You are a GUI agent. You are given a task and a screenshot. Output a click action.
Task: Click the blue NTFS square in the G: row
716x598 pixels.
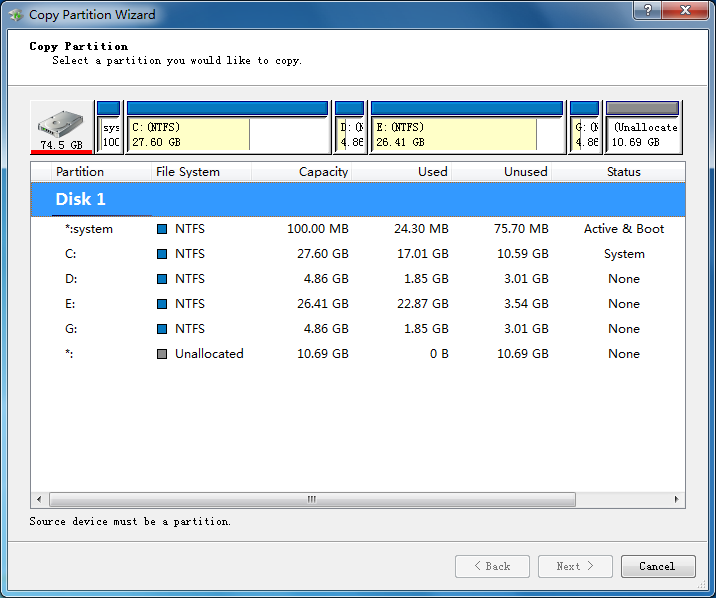pyautogui.click(x=162, y=329)
